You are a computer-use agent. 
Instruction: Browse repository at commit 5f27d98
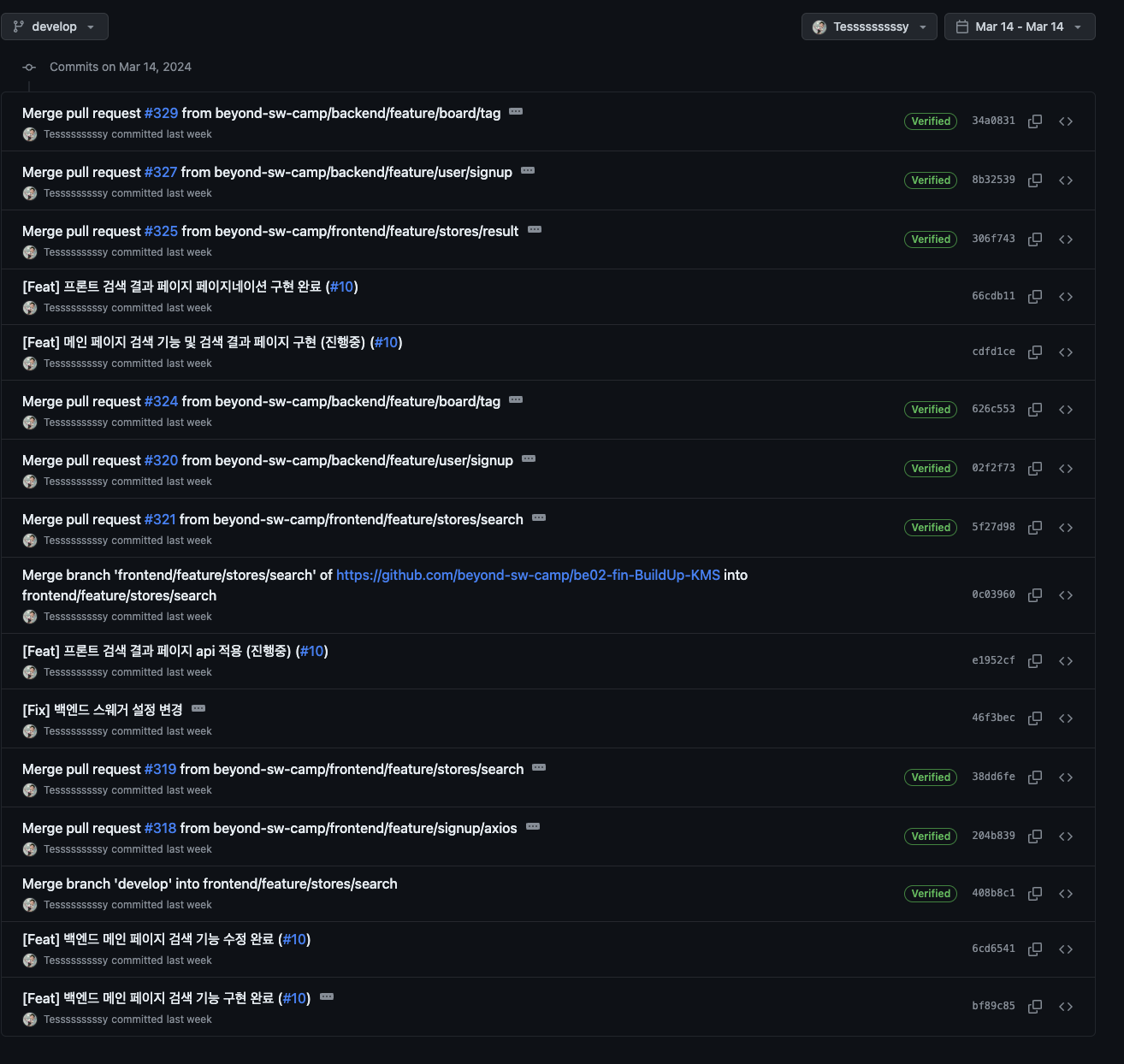1066,528
